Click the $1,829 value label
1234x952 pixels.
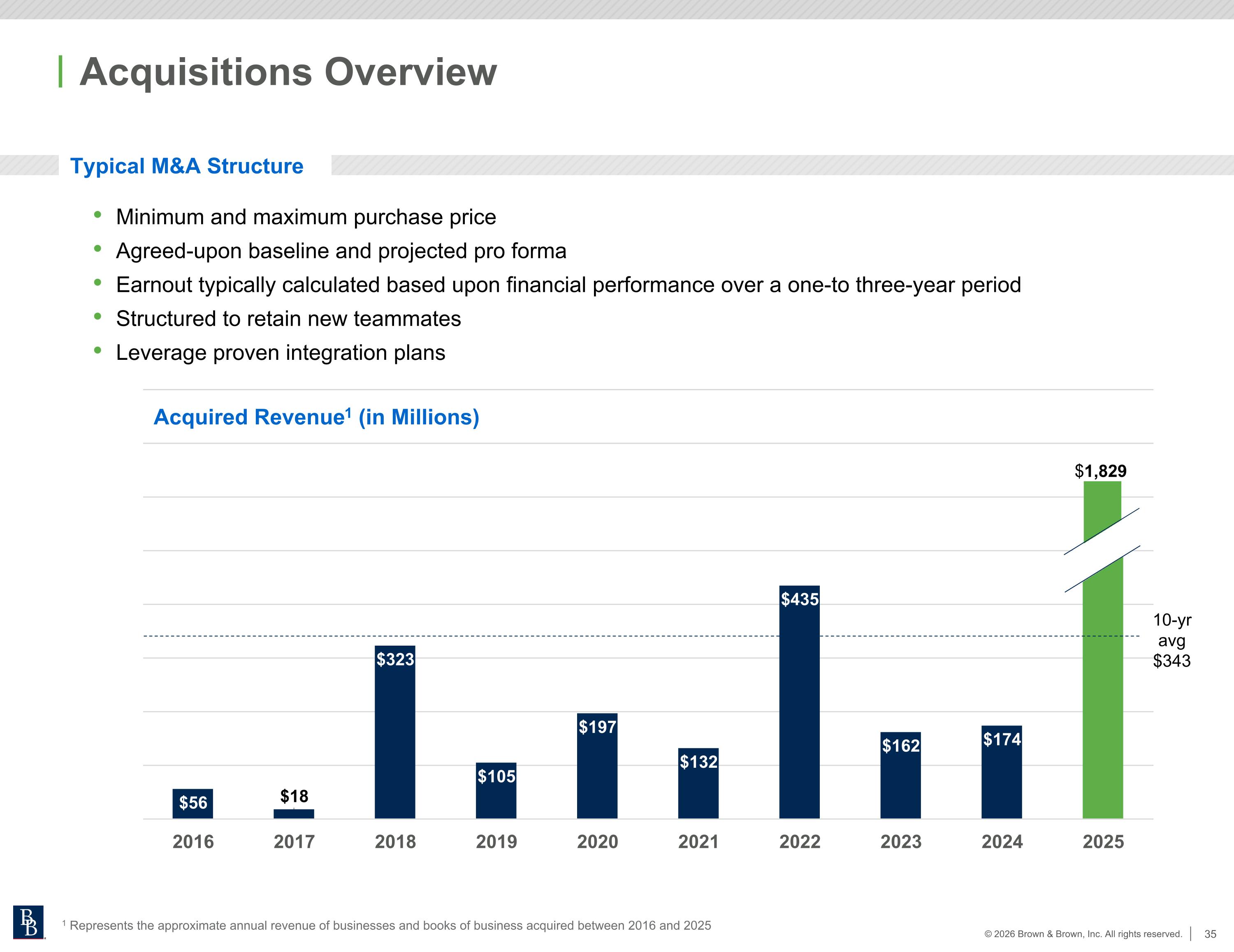[1100, 470]
